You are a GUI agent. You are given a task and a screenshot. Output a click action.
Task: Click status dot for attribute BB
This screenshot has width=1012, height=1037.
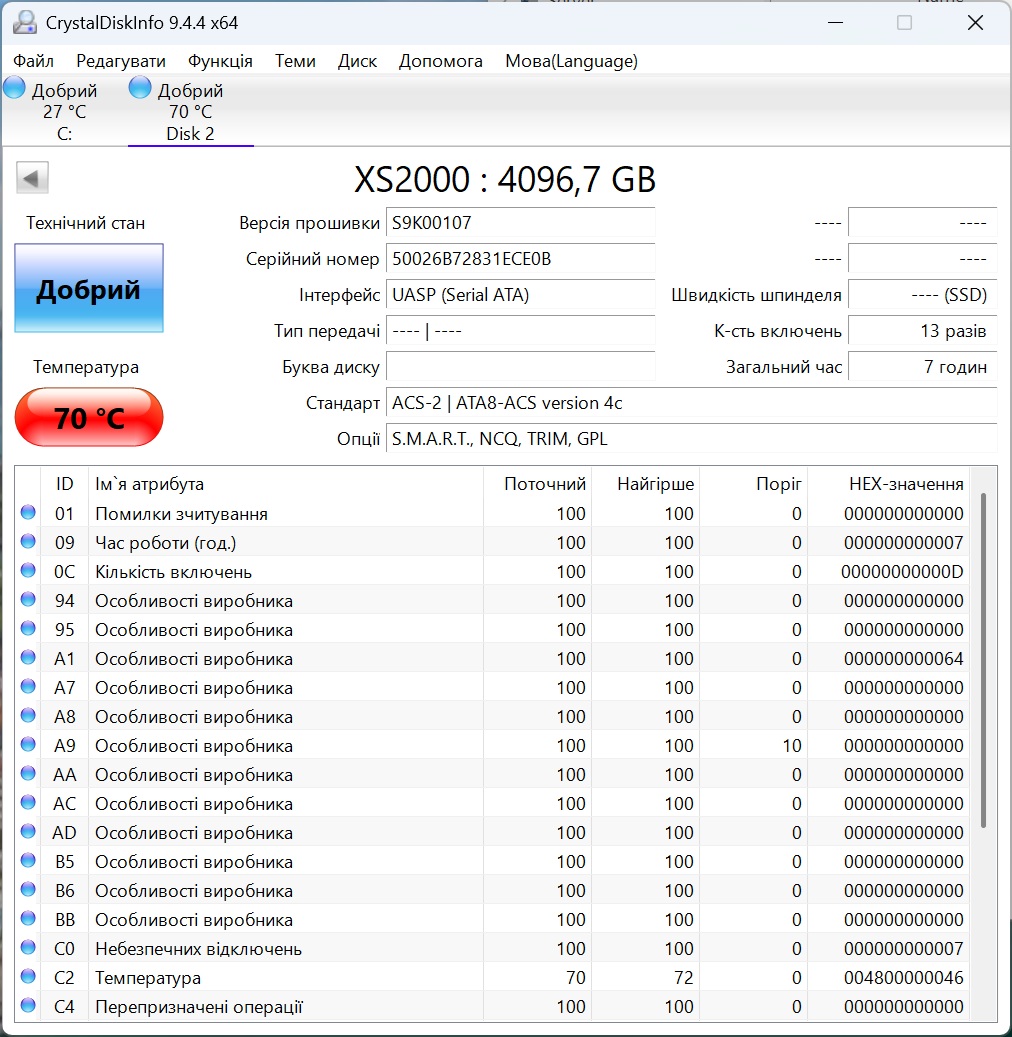click(x=28, y=919)
